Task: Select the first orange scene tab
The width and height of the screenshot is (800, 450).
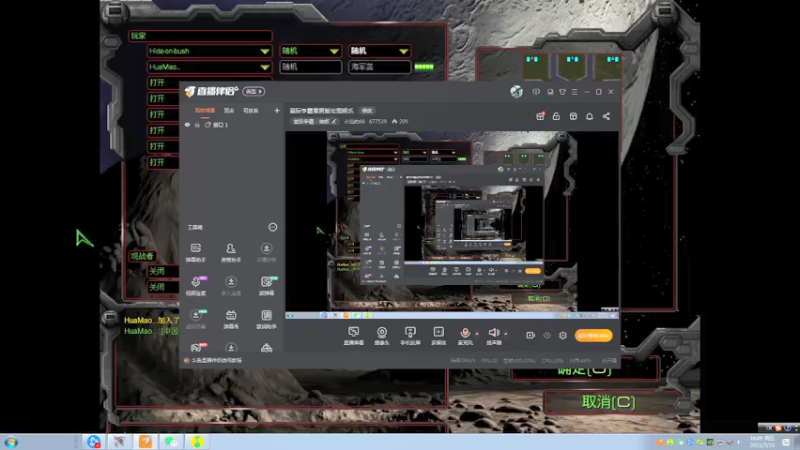Action: click(205, 110)
